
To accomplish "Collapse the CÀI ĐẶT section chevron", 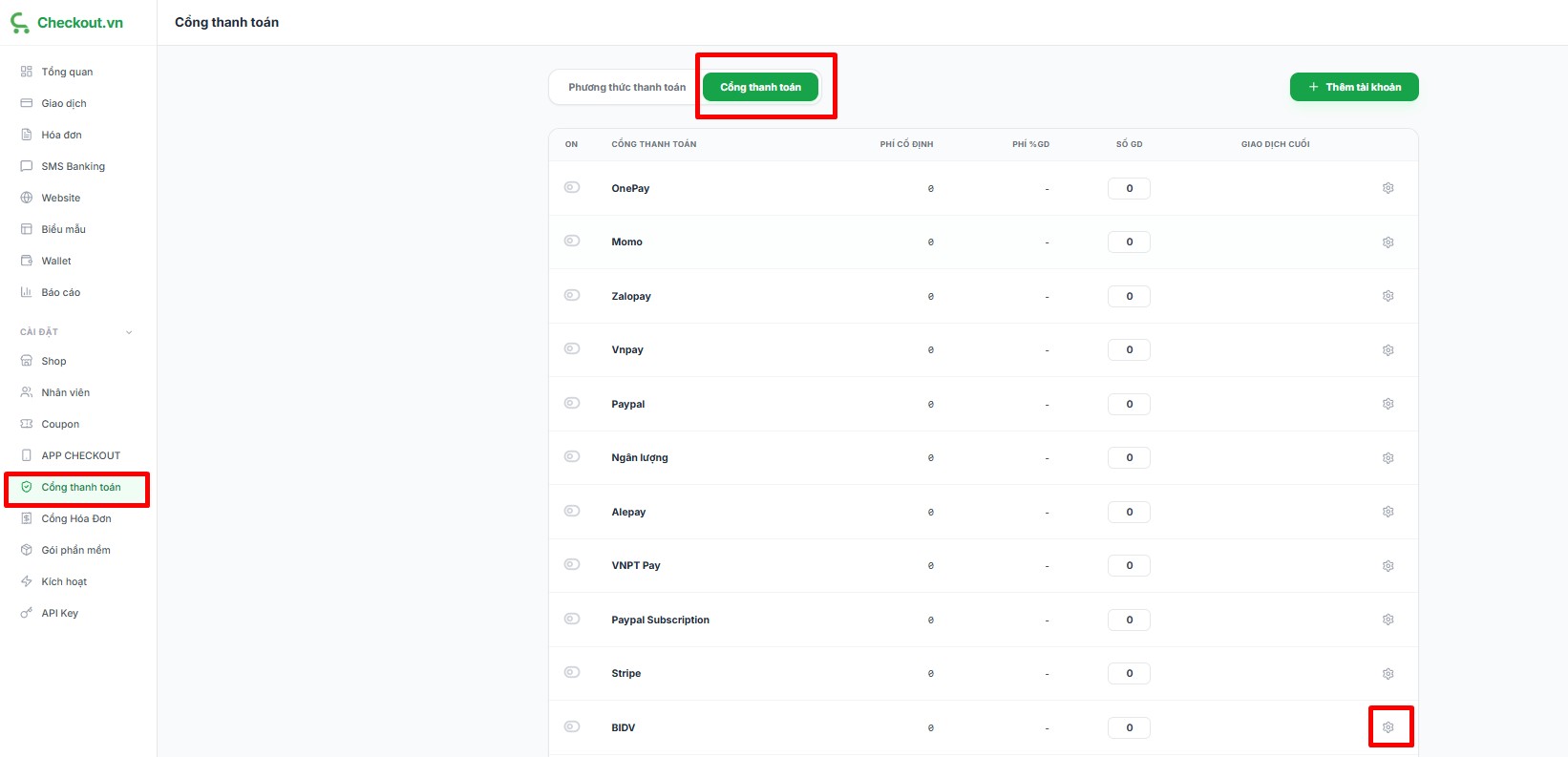I will [129, 332].
